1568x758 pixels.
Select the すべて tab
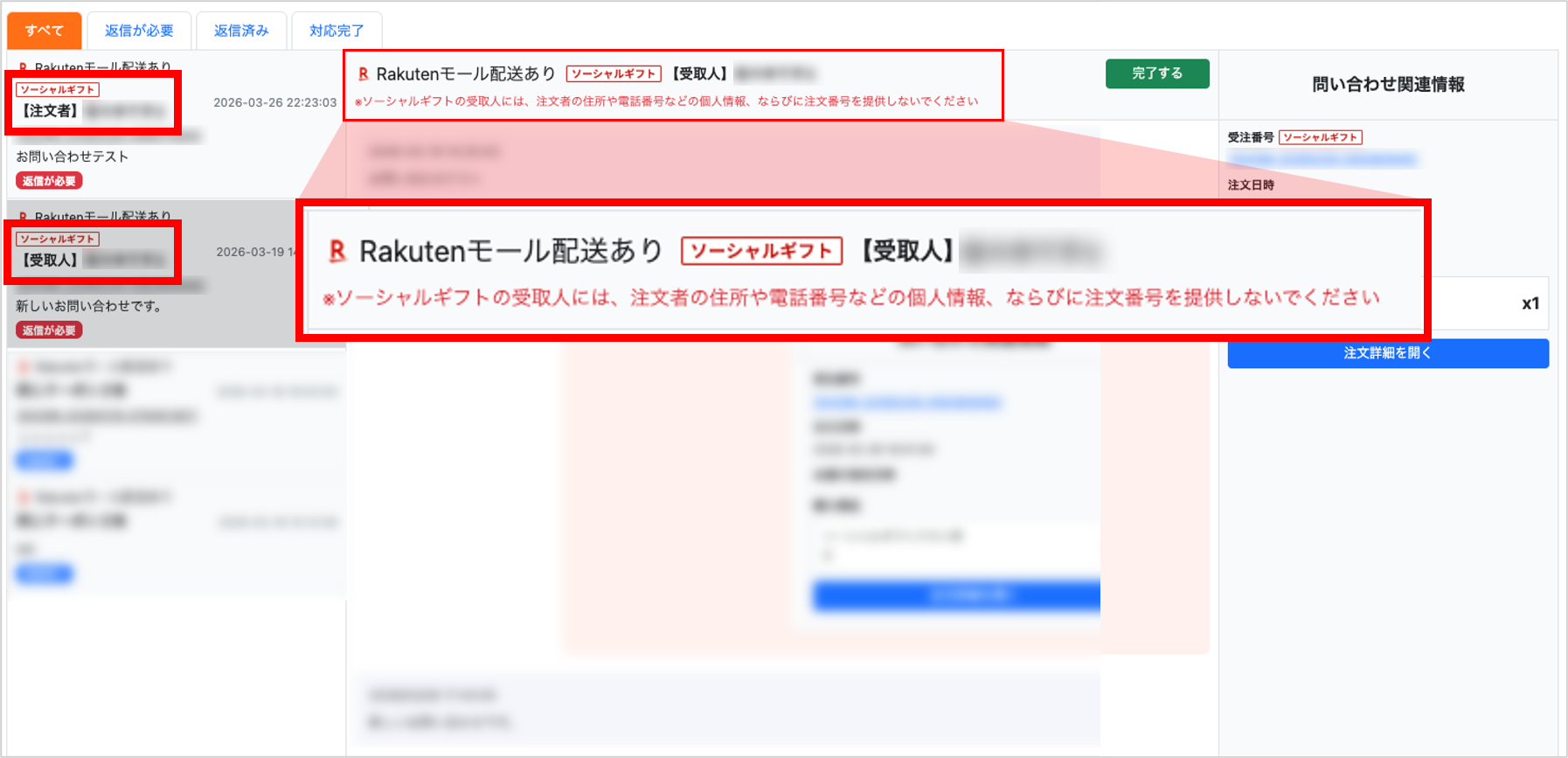45,31
